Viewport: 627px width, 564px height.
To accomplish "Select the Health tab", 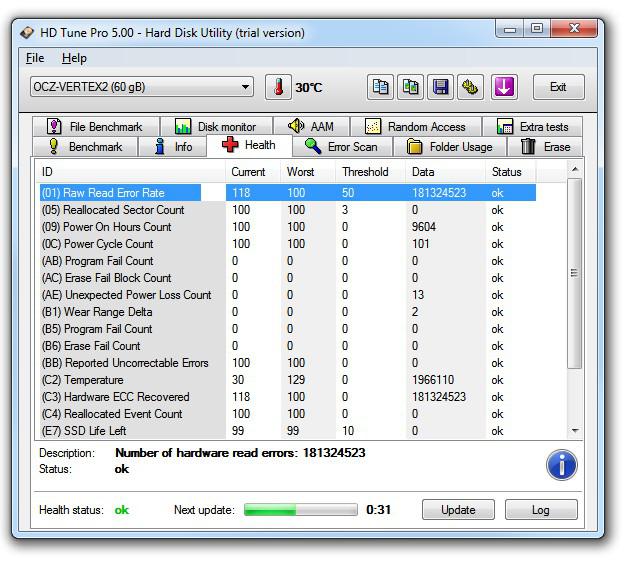I will [x=250, y=145].
